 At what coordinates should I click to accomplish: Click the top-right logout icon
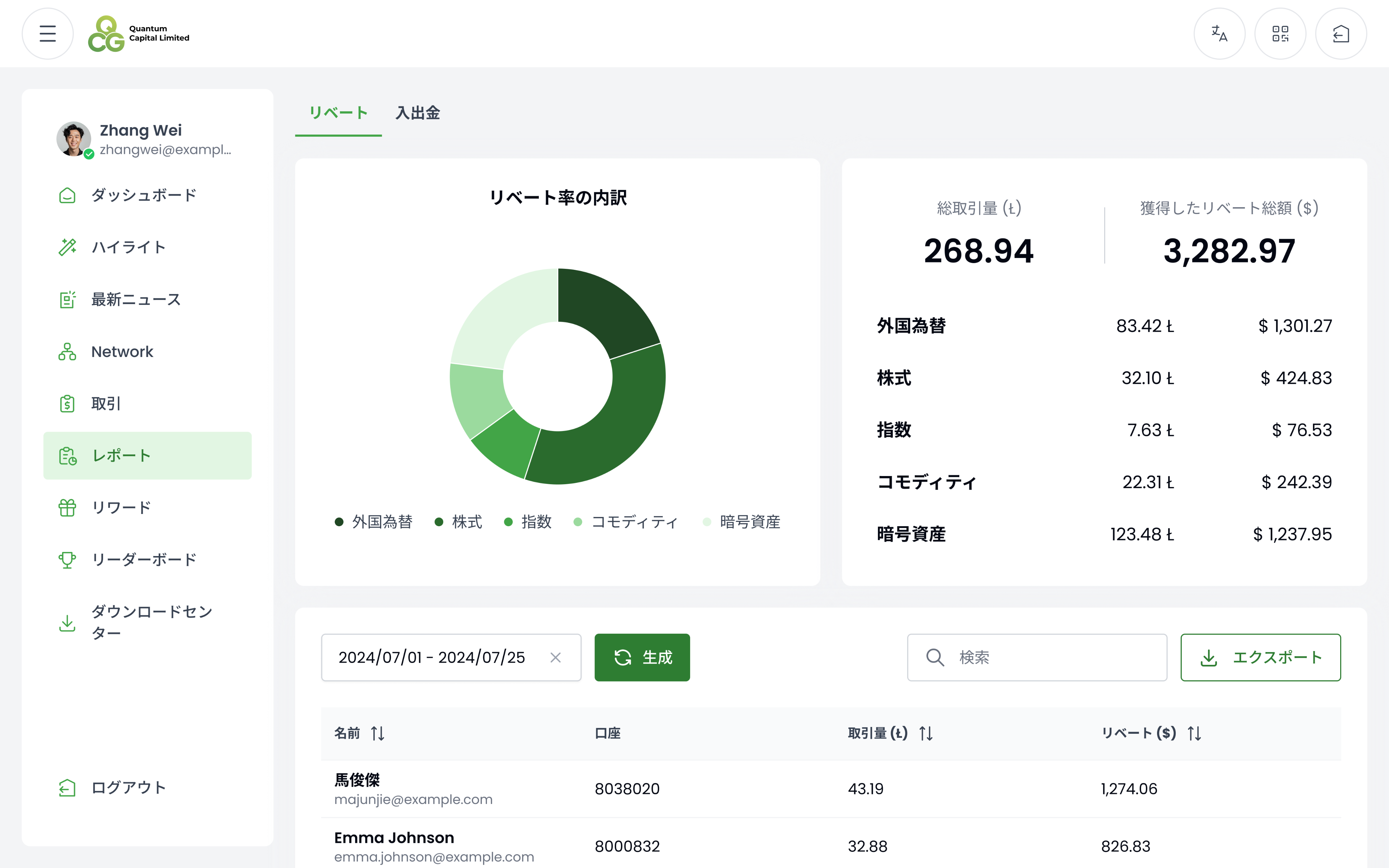pyautogui.click(x=1340, y=34)
